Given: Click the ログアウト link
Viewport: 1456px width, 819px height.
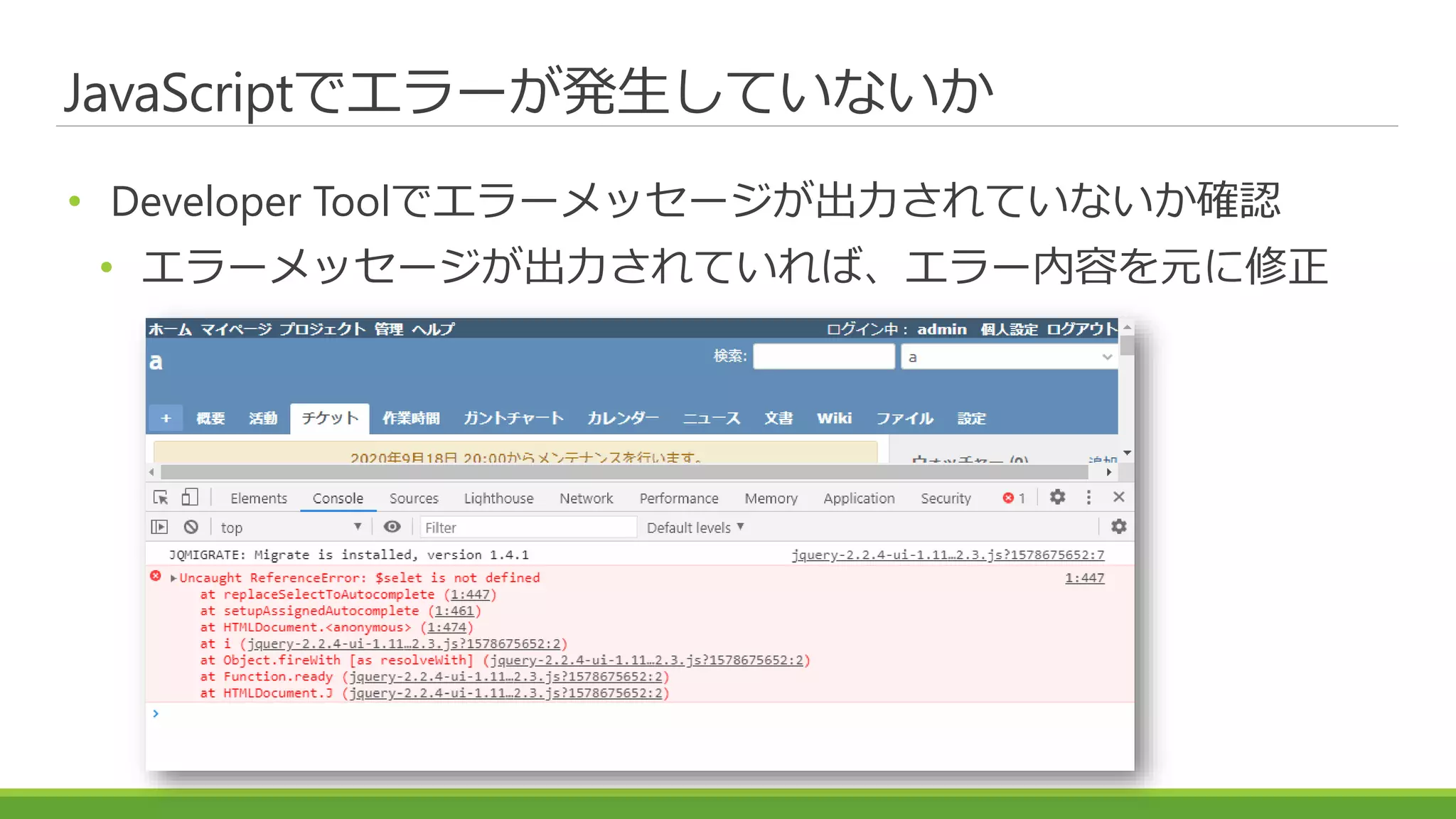Looking at the screenshot, I should click(1081, 329).
